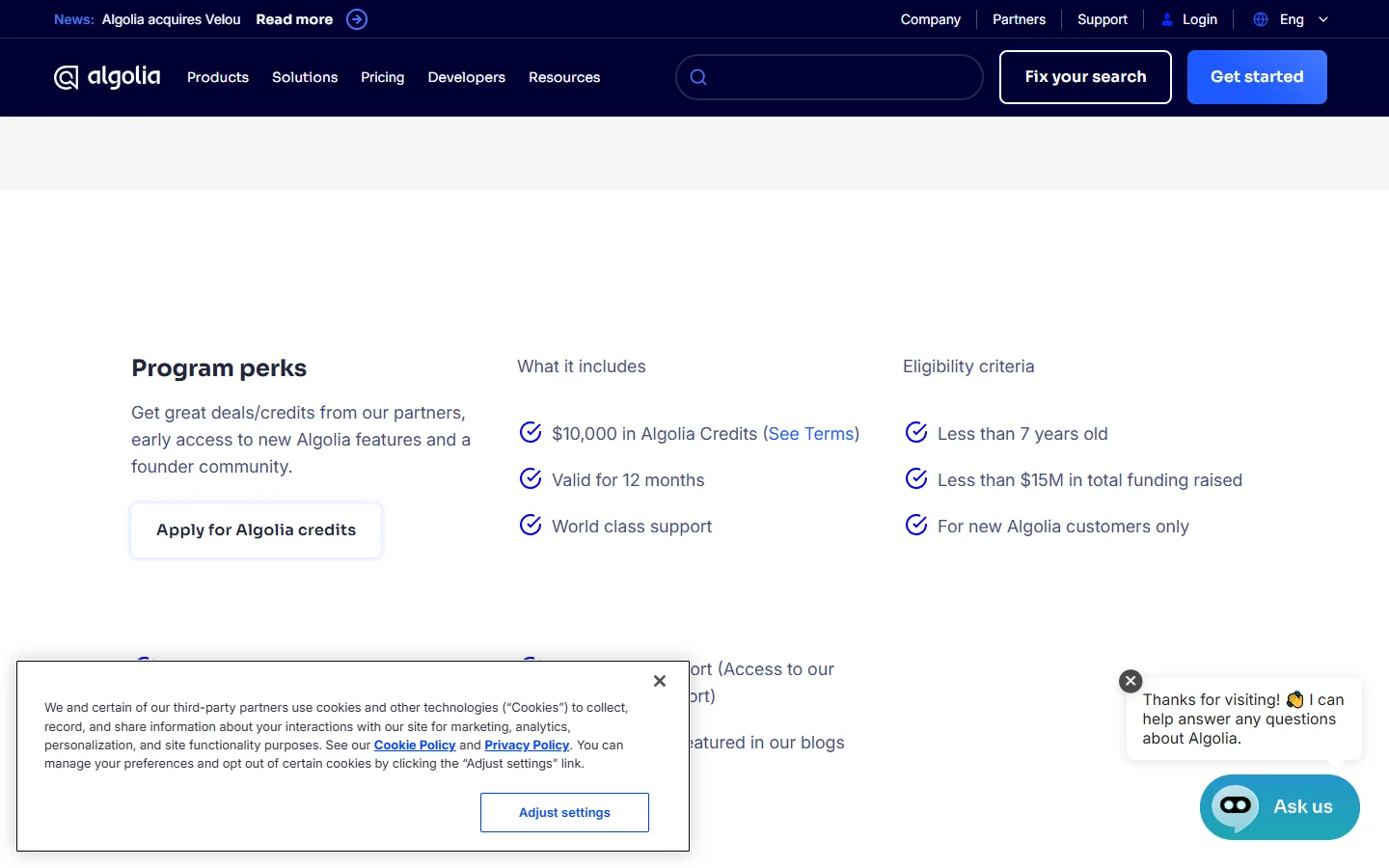
Task: Click the chatbot face icon
Action: click(x=1236, y=806)
